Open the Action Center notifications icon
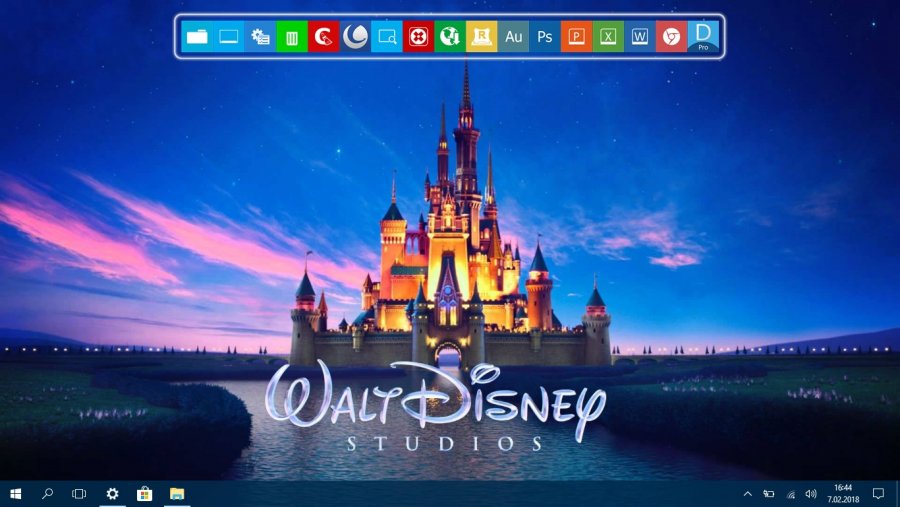Image resolution: width=900 pixels, height=507 pixels. [x=878, y=494]
